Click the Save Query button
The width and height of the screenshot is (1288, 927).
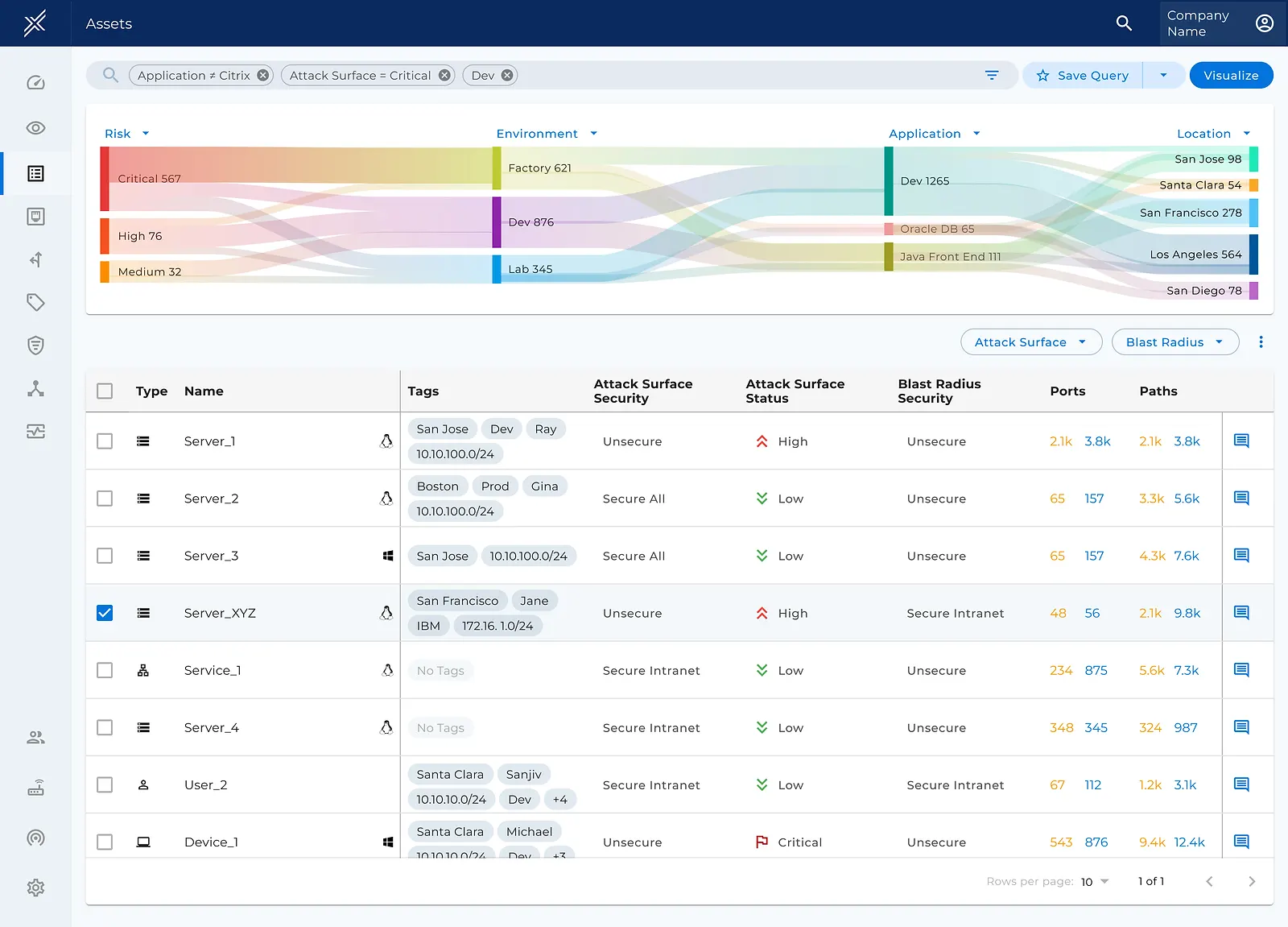[1083, 76]
